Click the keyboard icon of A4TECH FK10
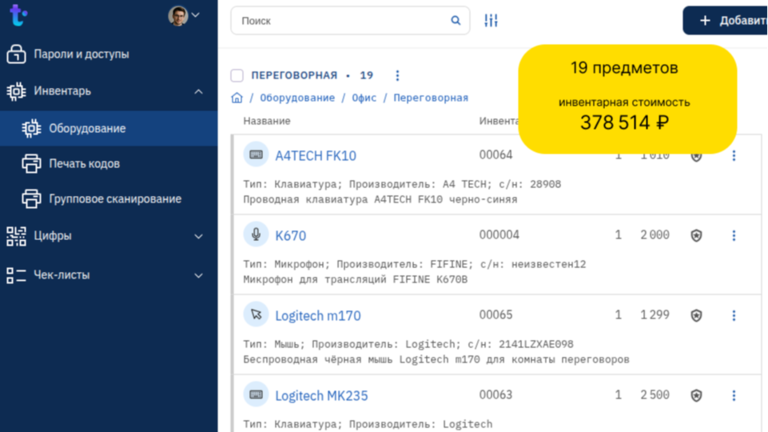This screenshot has width=768, height=432. coord(256,155)
